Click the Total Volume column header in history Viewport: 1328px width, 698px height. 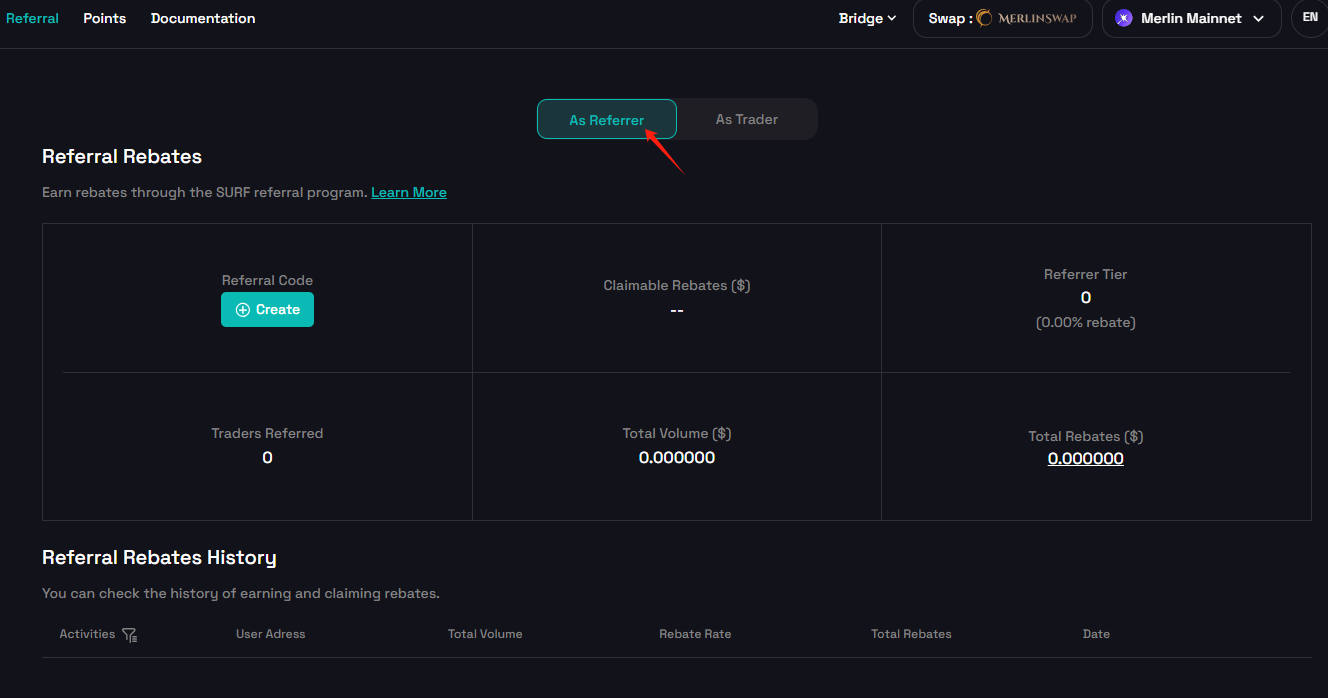485,634
